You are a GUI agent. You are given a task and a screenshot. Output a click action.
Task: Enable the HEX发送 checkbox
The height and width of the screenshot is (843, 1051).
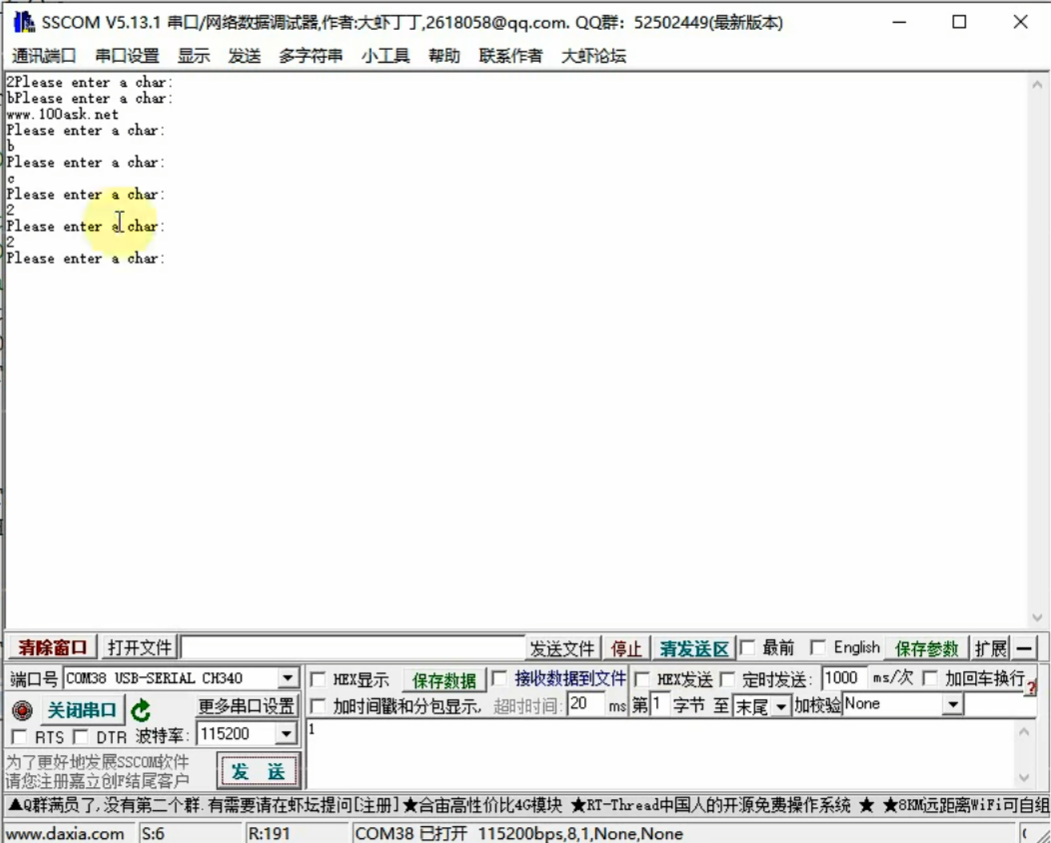(641, 679)
